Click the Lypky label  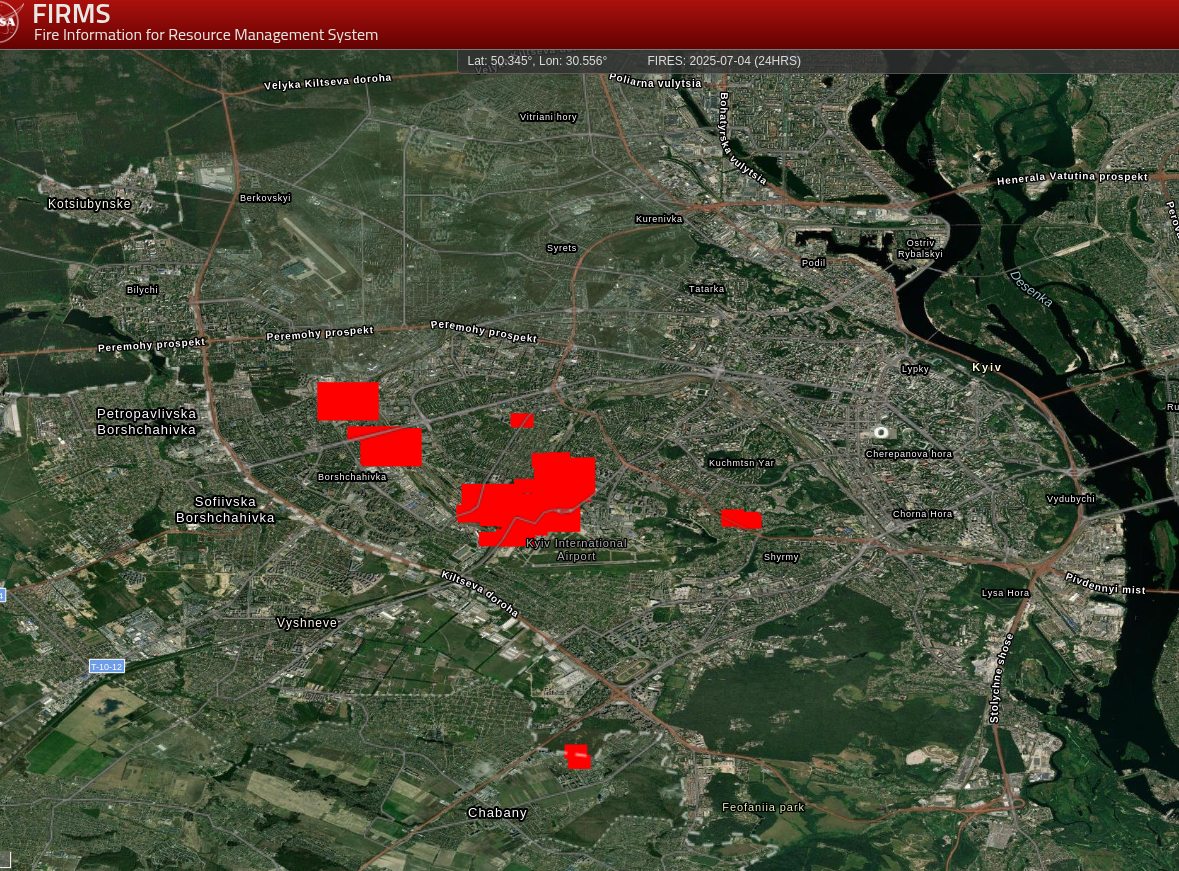tap(916, 369)
